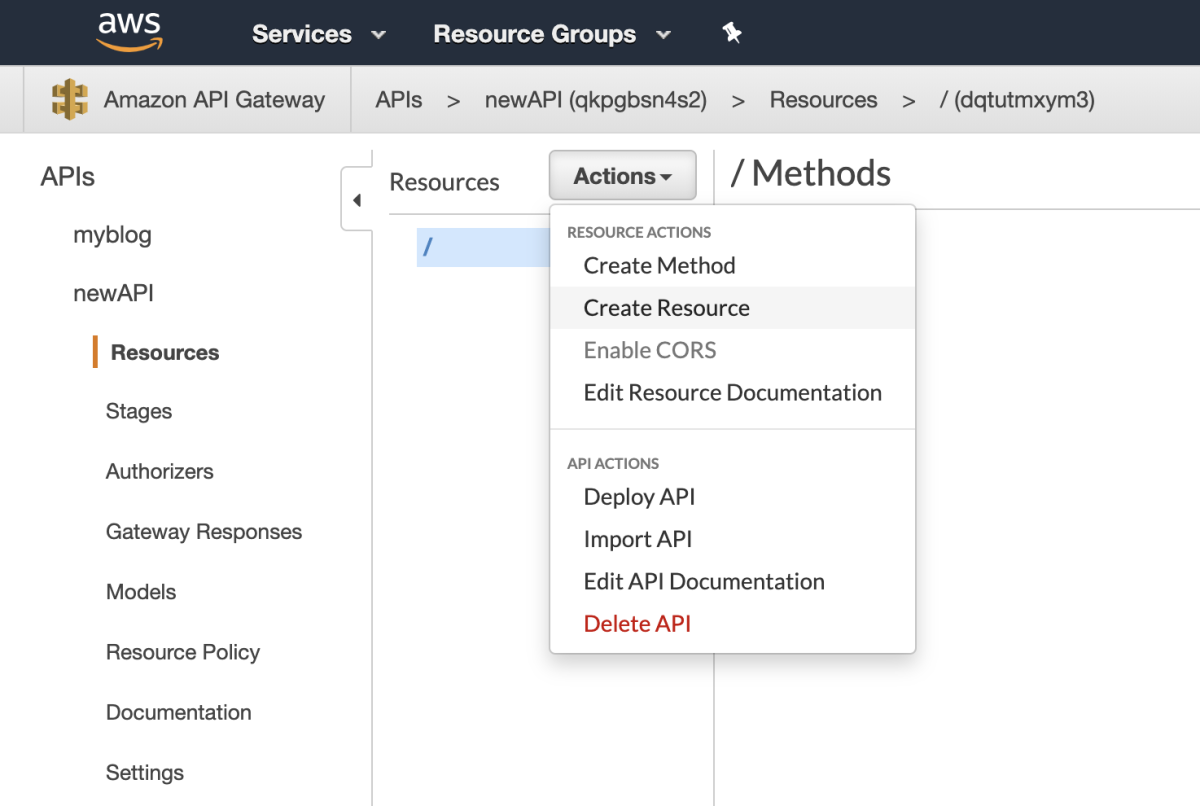The image size is (1200, 806).
Task: Collapse the sidebar with the arrow toggle
Action: 357,201
